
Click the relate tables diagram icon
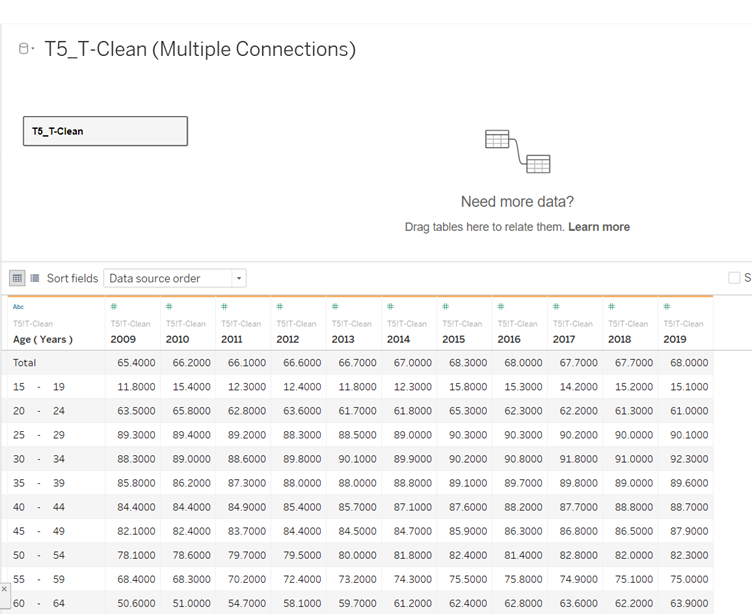point(517,151)
